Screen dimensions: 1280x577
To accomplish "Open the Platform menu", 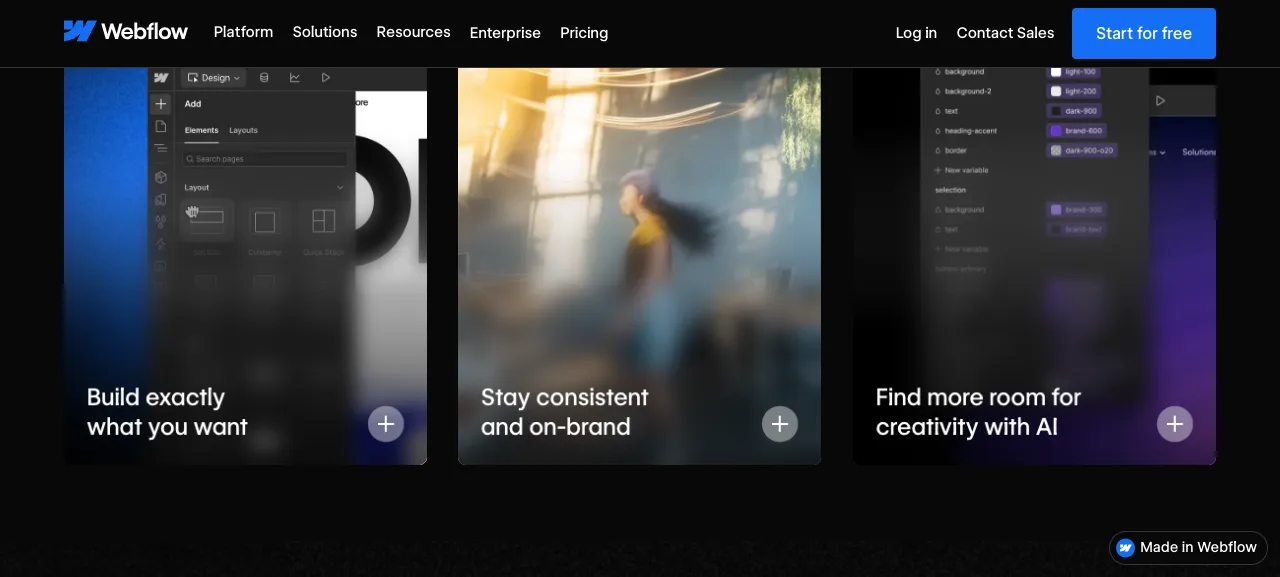I will [243, 32].
